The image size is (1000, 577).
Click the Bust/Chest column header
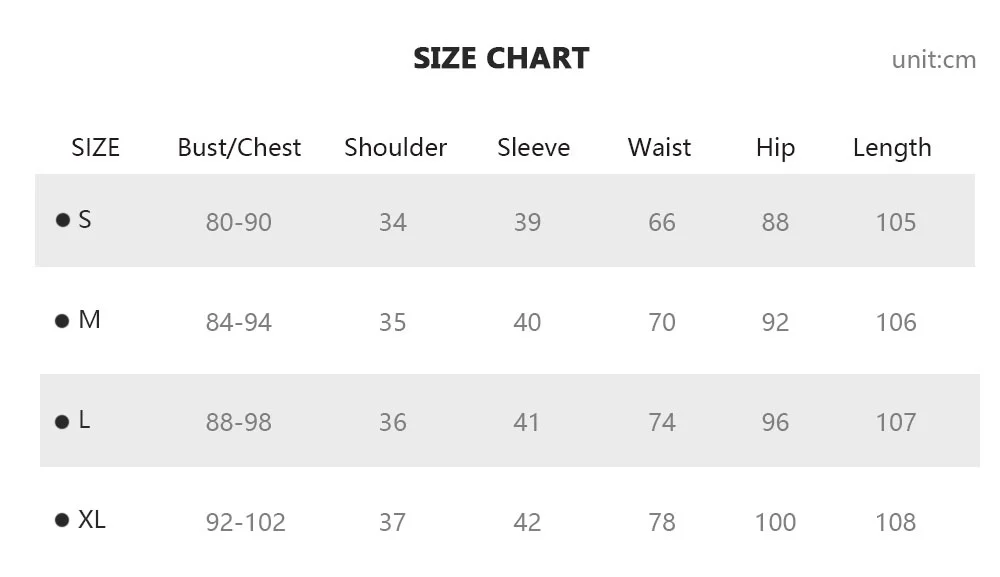pos(239,148)
